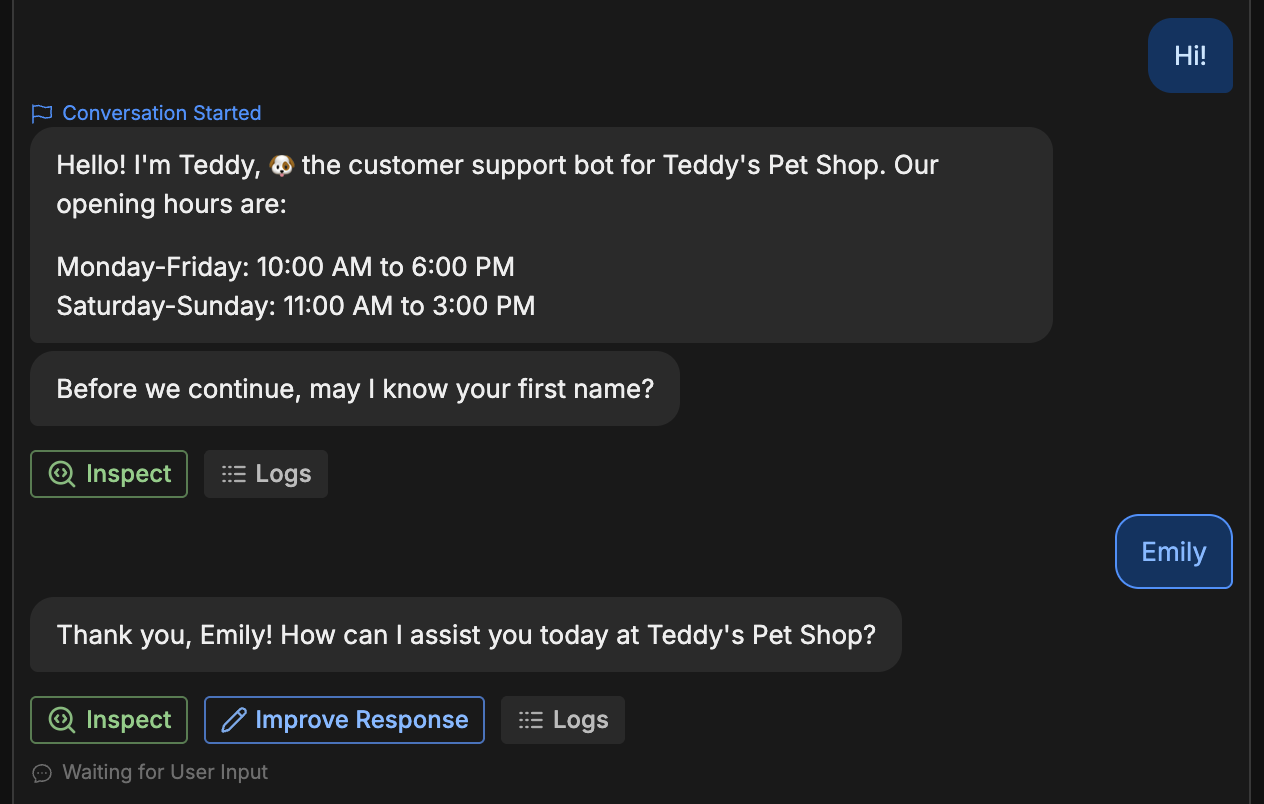Image resolution: width=1264 pixels, height=804 pixels.
Task: Click the pencil icon on Improve Response
Action: tap(234, 720)
